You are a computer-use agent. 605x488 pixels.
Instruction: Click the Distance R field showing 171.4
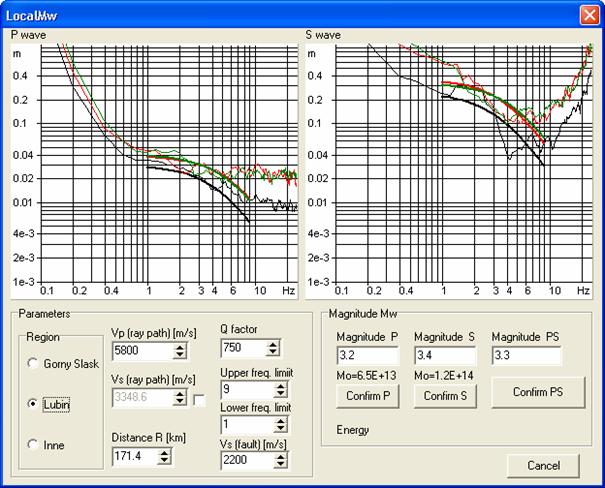tap(135, 457)
